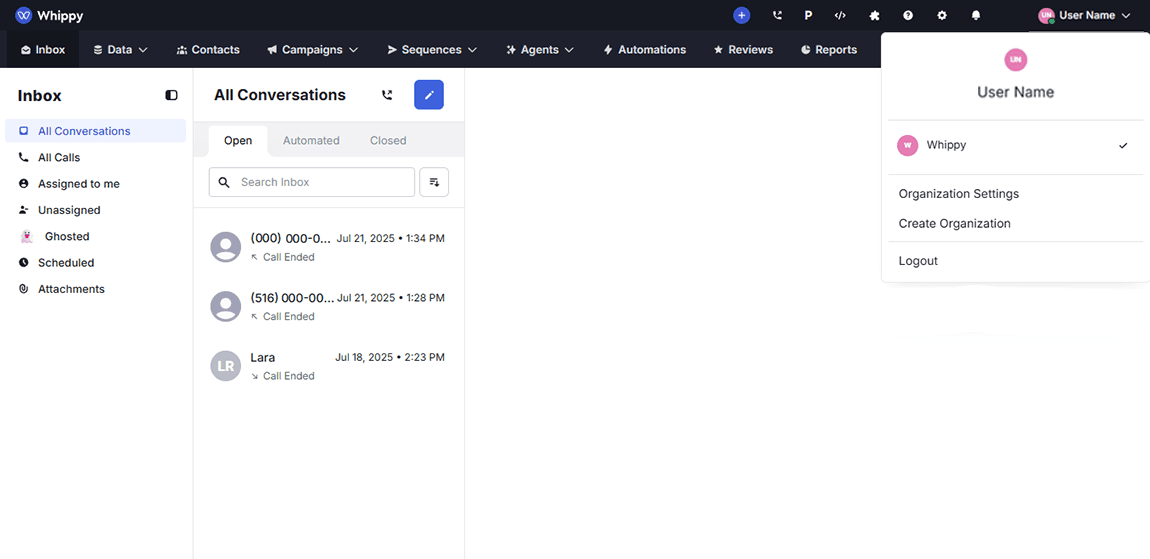The width and height of the screenshot is (1150, 559).
Task: Click the P icon in top bar
Action: (808, 15)
